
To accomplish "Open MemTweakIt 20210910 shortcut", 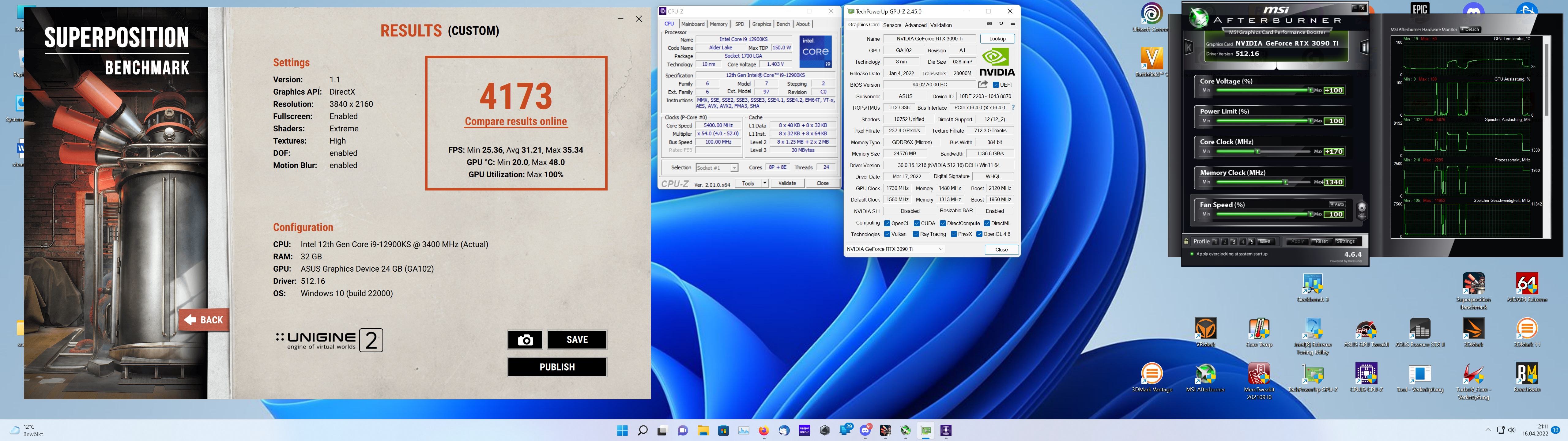I will (1259, 381).
